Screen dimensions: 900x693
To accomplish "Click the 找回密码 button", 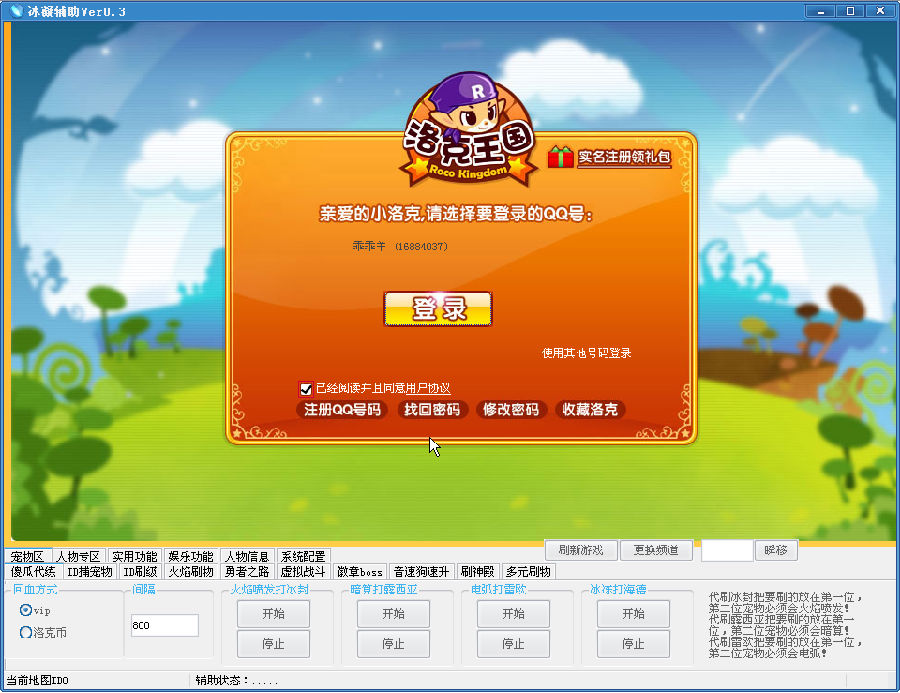I will 432,410.
